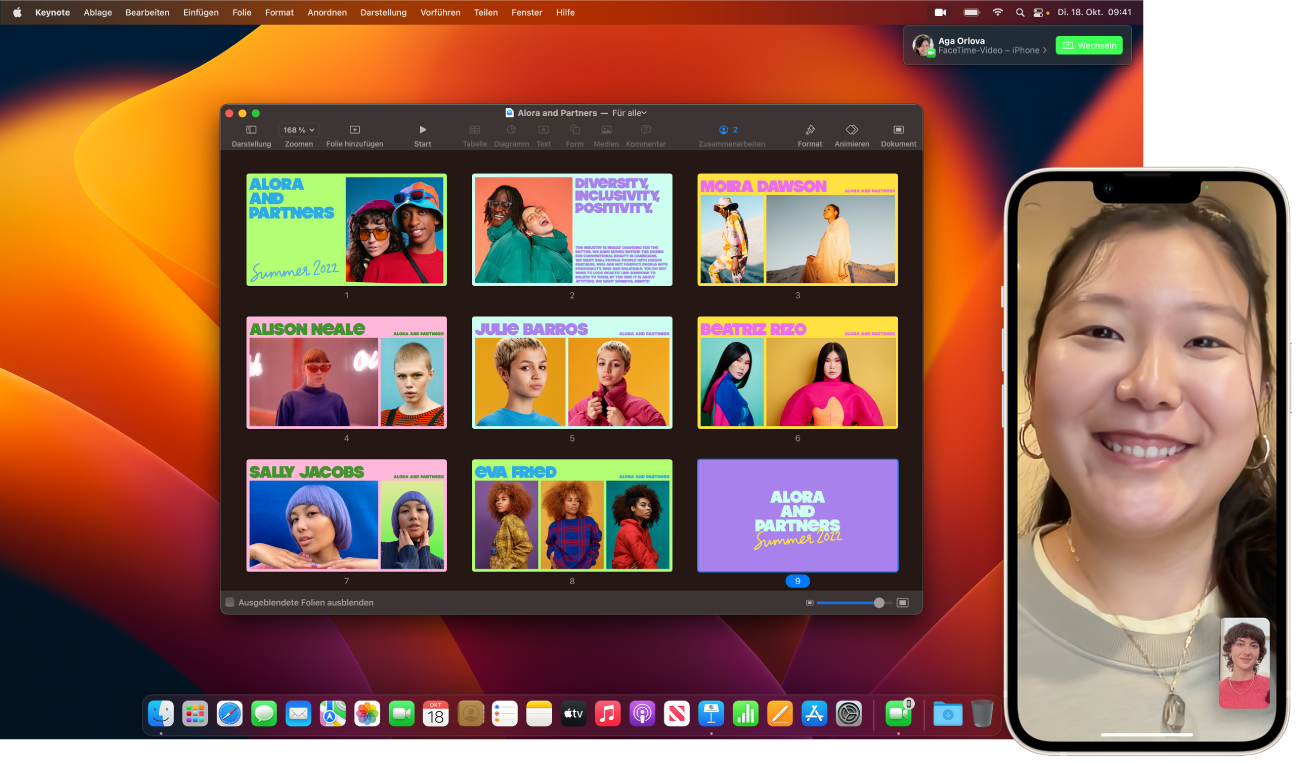Expand the FaceTime-Video – iPhone chevron

[1046, 50]
